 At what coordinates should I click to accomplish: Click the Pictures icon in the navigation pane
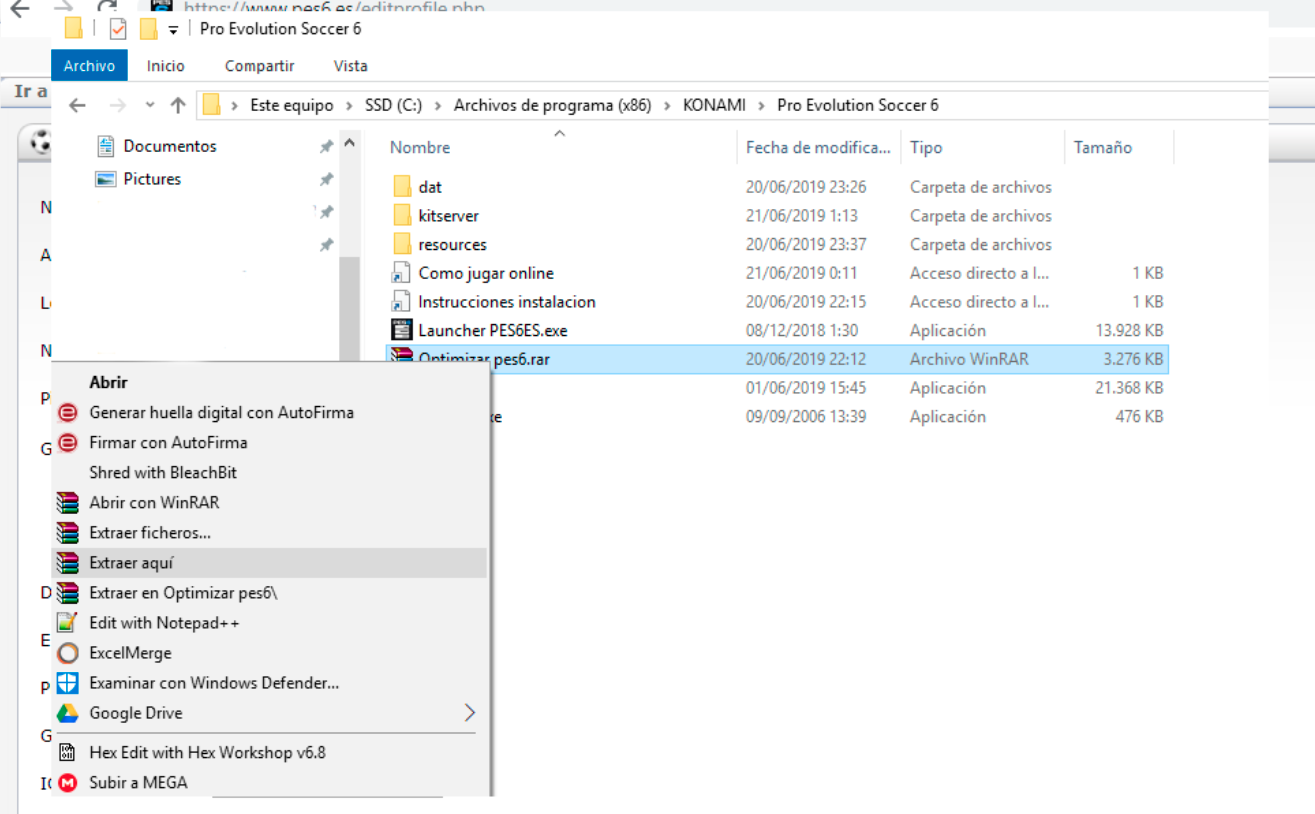[106, 179]
